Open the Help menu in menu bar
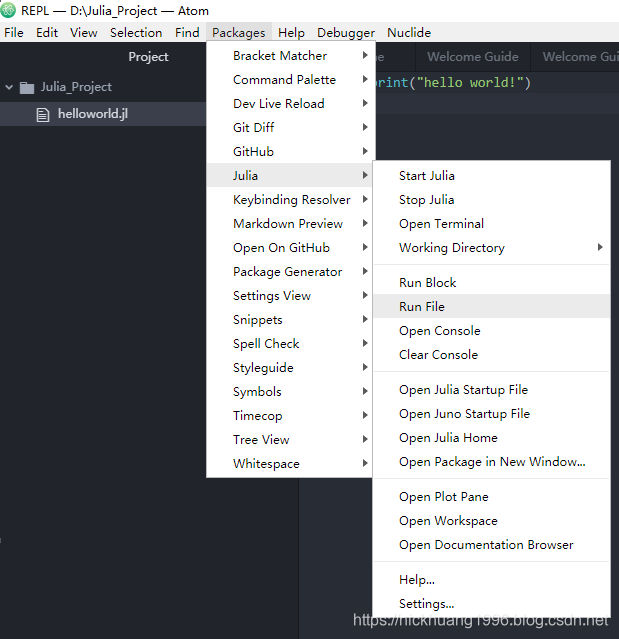 tap(291, 33)
